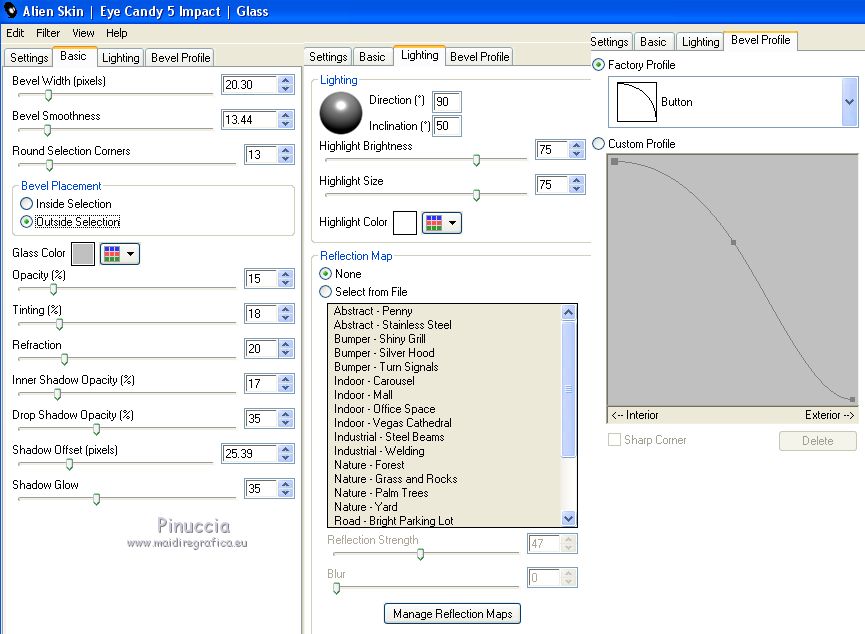Viewport: 865px width, 634px height.
Task: Choose Select from File reflection map option
Action: [325, 291]
